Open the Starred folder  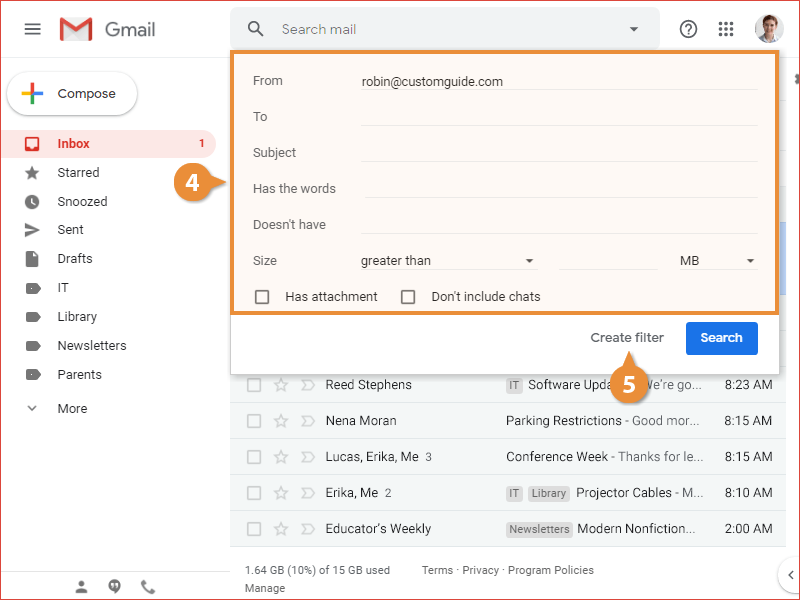(x=78, y=172)
